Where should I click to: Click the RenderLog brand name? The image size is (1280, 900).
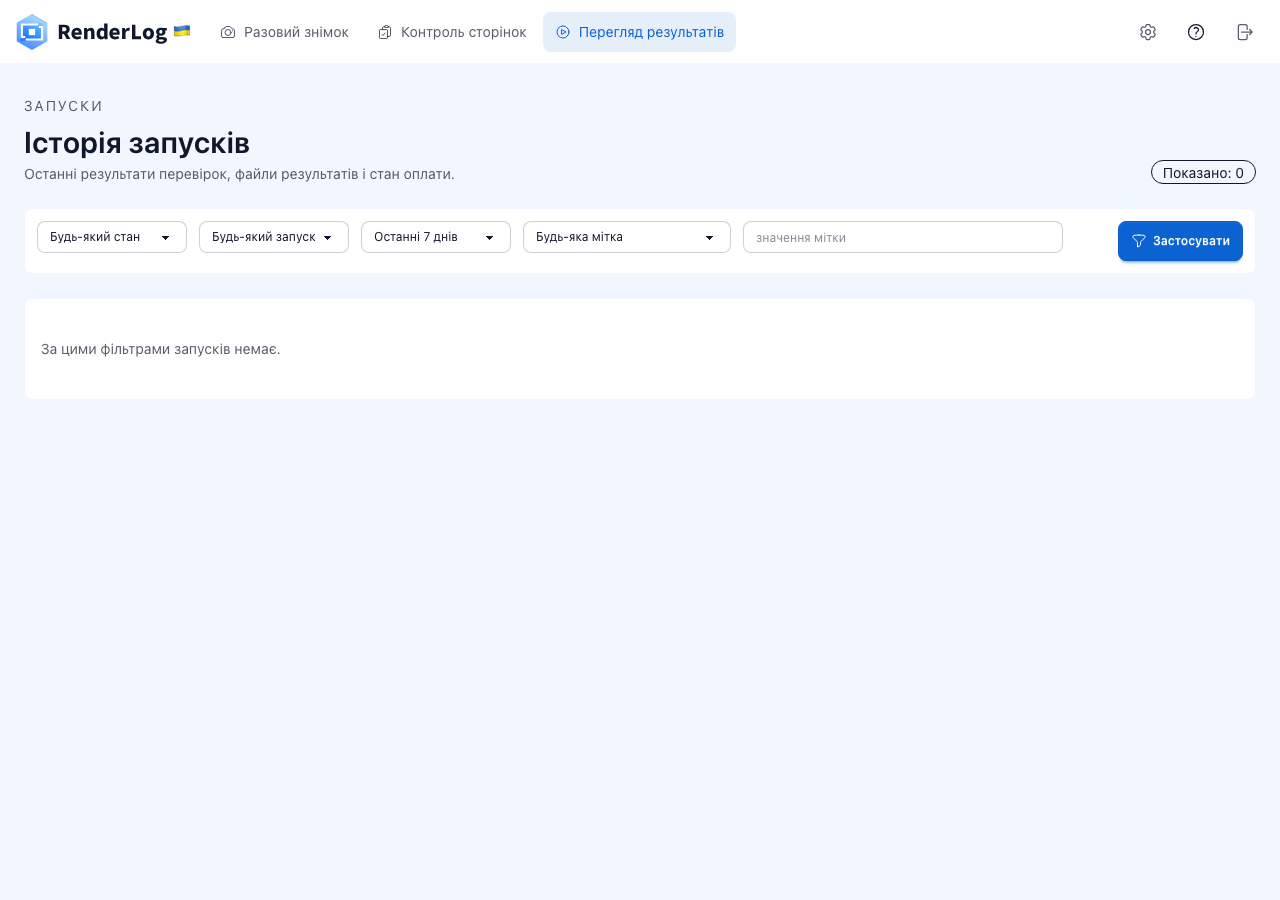coord(112,32)
